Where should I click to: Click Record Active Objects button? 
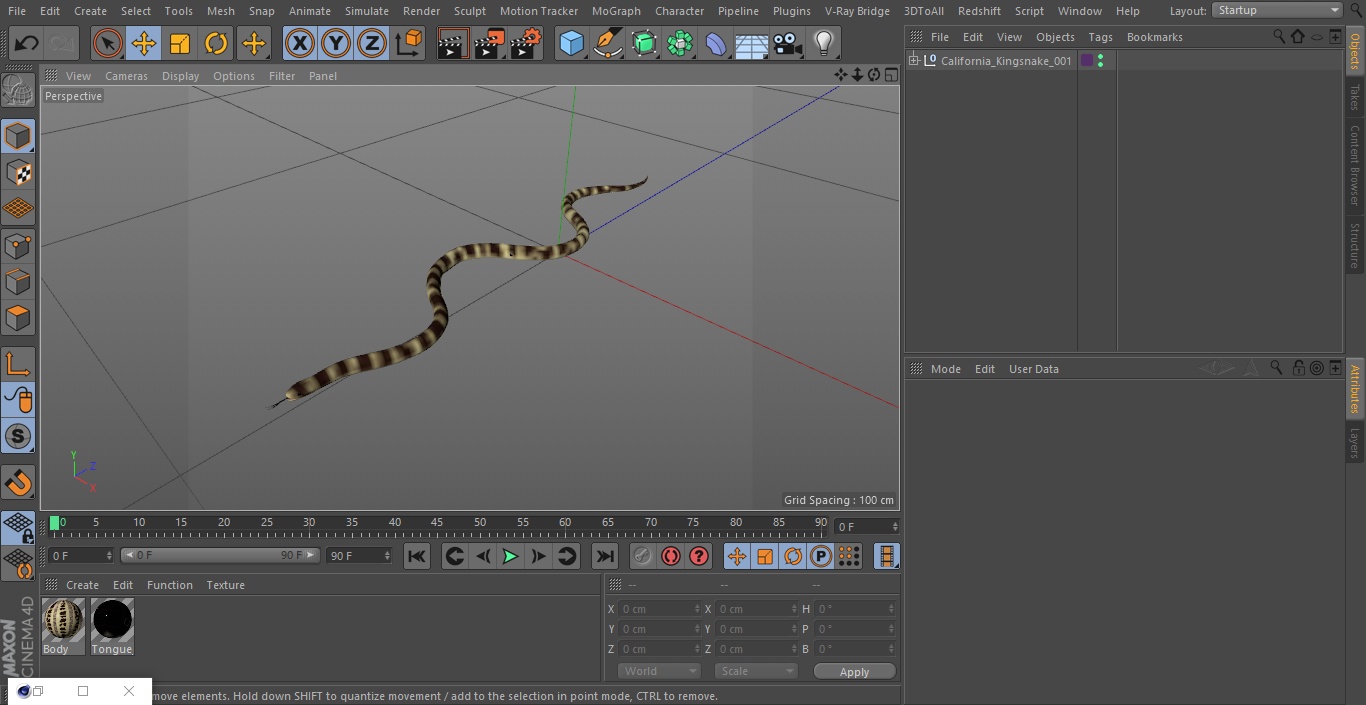tap(643, 556)
